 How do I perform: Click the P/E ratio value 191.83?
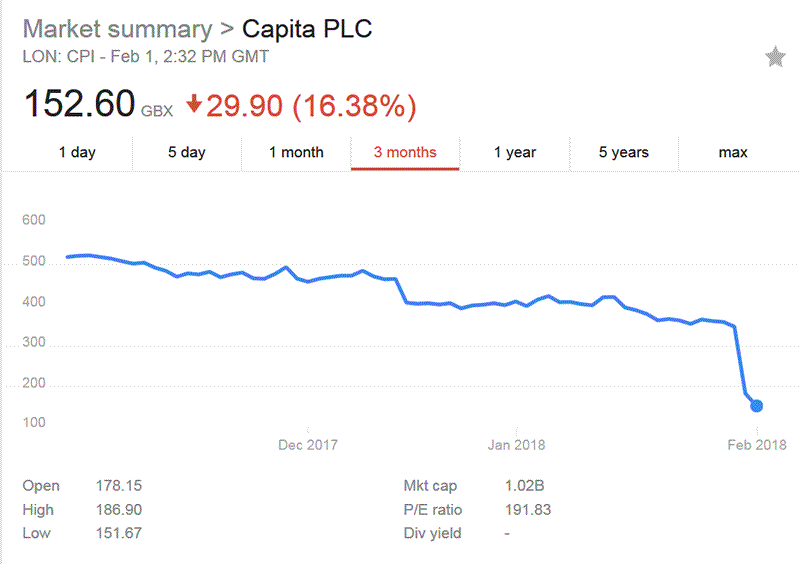pos(528,510)
